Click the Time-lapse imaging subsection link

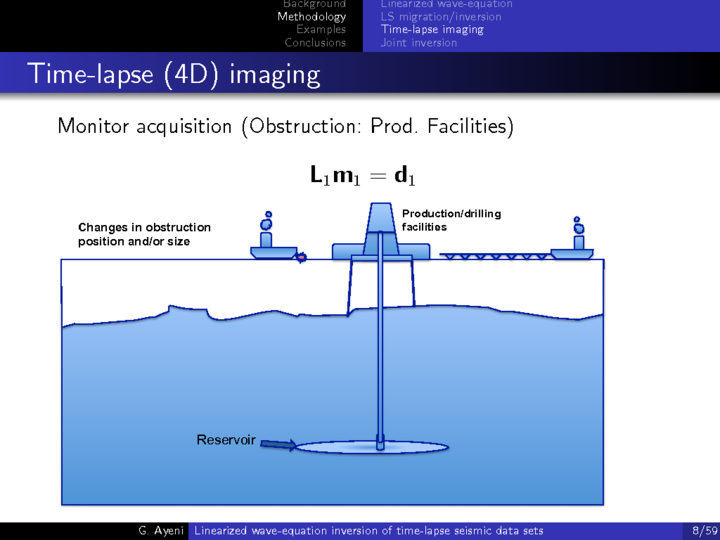pyautogui.click(x=431, y=30)
